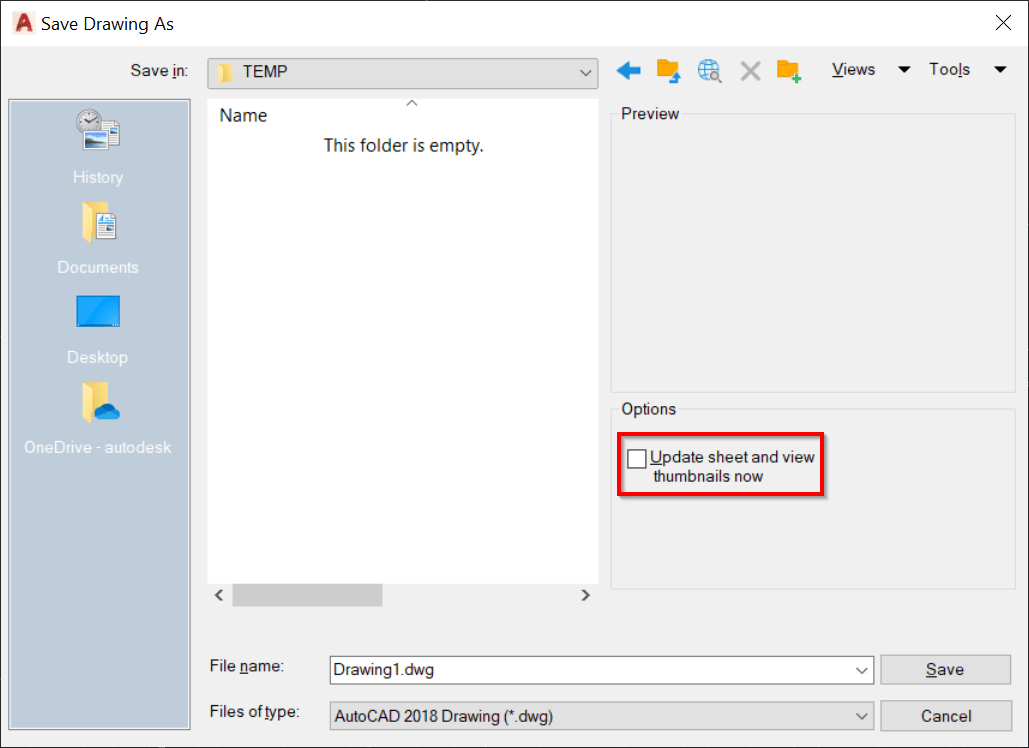This screenshot has width=1029, height=748.
Task: Click the Name column header
Action: point(243,115)
